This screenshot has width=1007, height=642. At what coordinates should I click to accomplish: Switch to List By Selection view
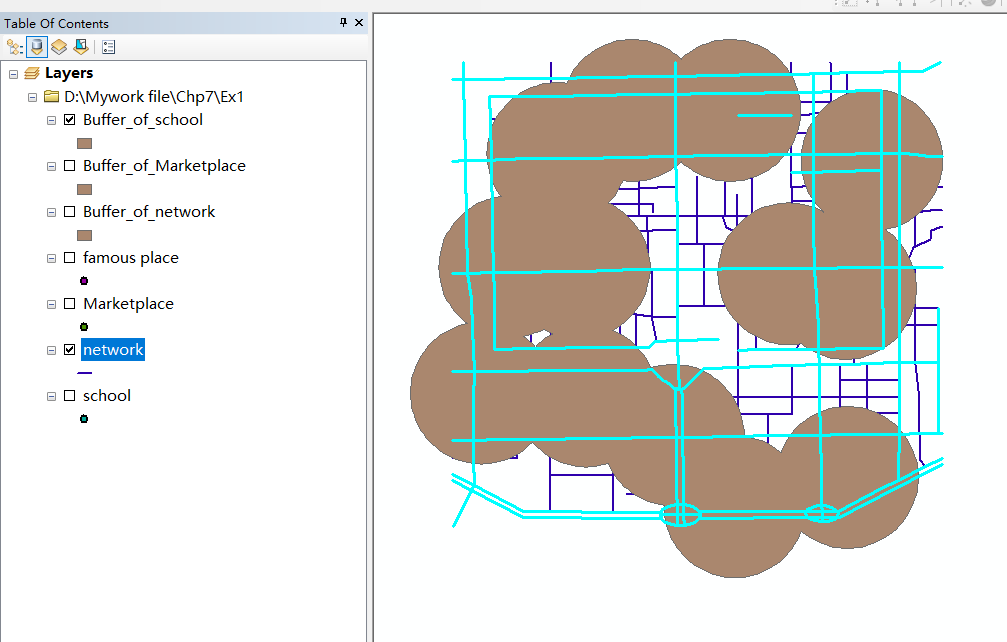[81, 47]
